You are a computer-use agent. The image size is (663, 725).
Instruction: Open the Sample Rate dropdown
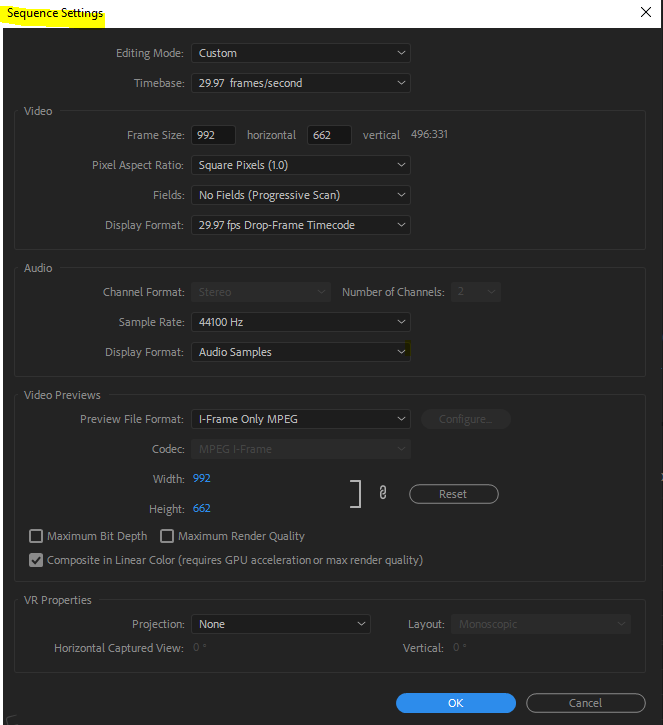[300, 322]
